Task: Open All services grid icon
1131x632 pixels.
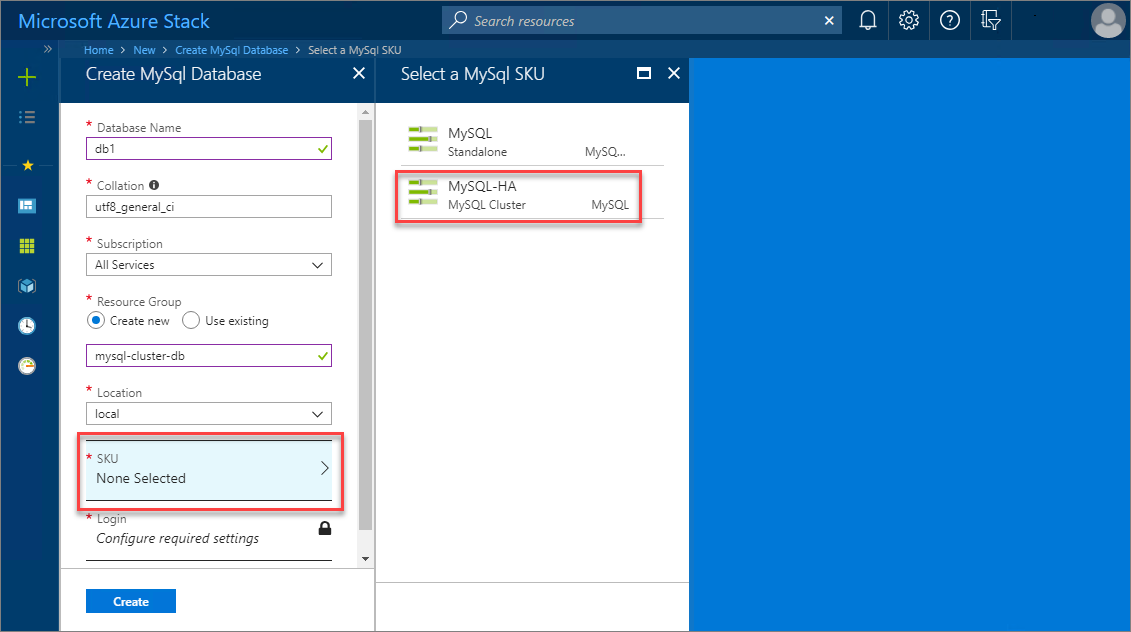Action: [x=27, y=245]
